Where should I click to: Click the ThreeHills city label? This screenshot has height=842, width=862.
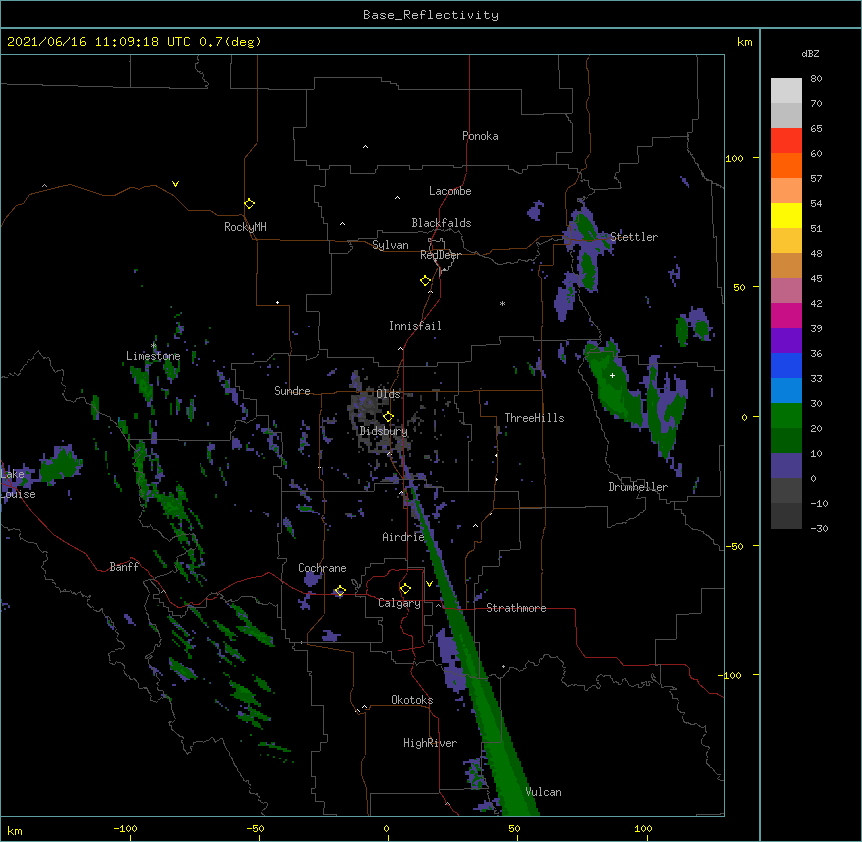click(x=534, y=418)
